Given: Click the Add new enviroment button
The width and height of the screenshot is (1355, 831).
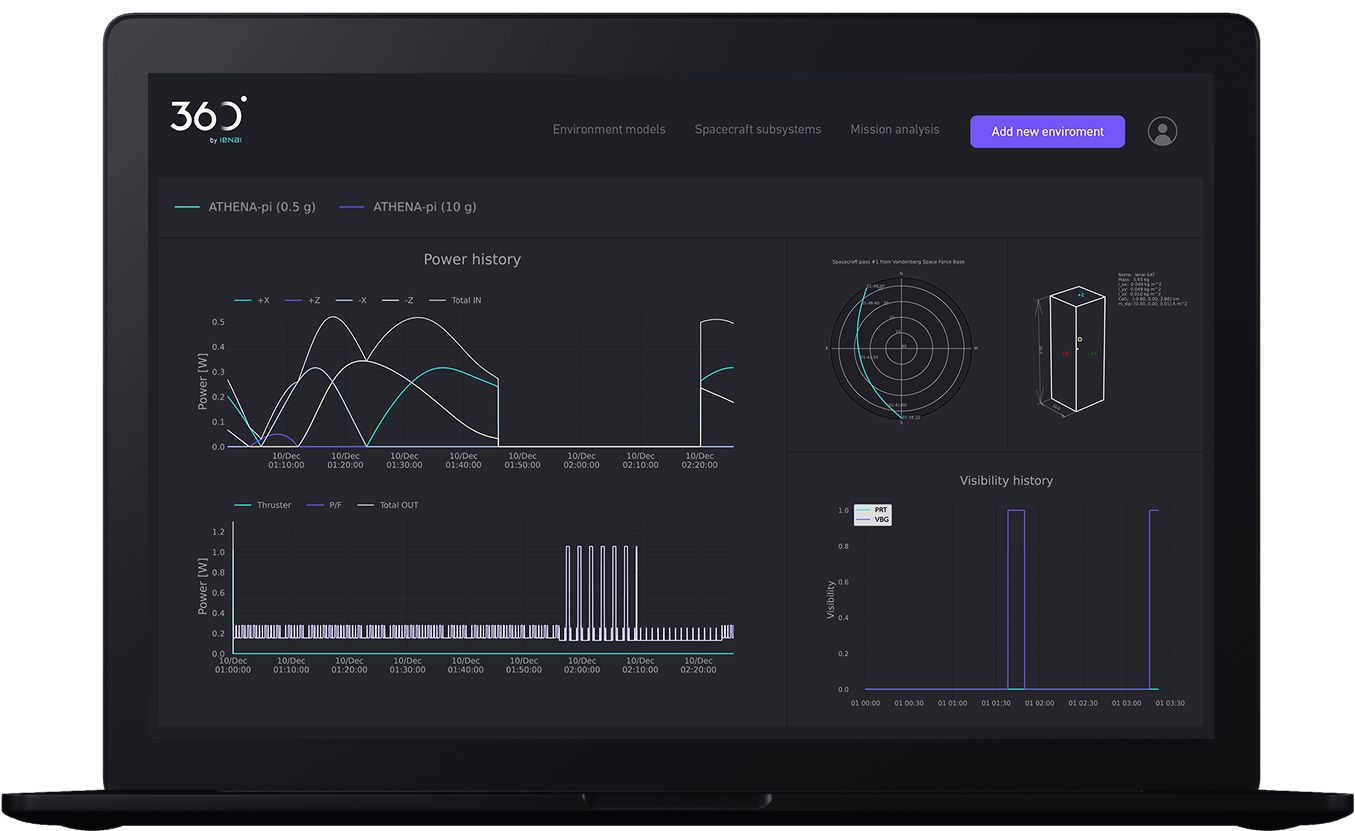Looking at the screenshot, I should tap(1047, 132).
